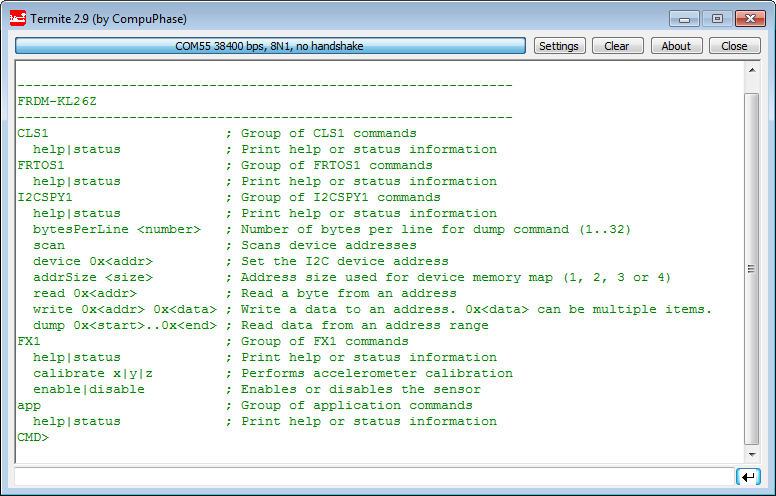776x496 pixels.
Task: Click the CMD> prompt line
Action: (33, 437)
